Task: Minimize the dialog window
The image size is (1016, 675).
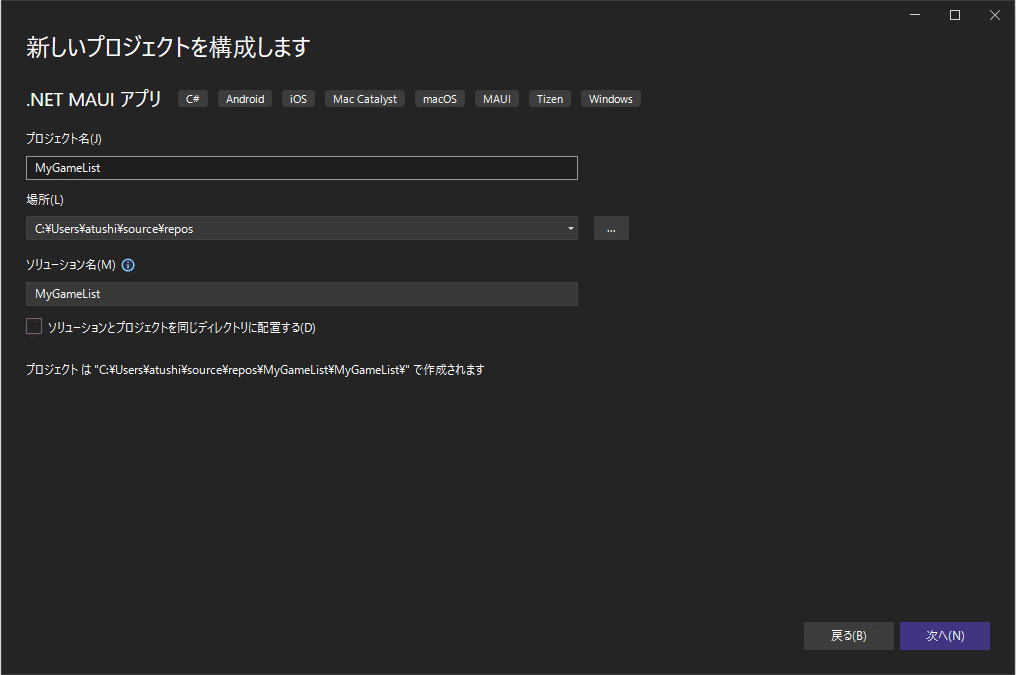Action: [915, 15]
